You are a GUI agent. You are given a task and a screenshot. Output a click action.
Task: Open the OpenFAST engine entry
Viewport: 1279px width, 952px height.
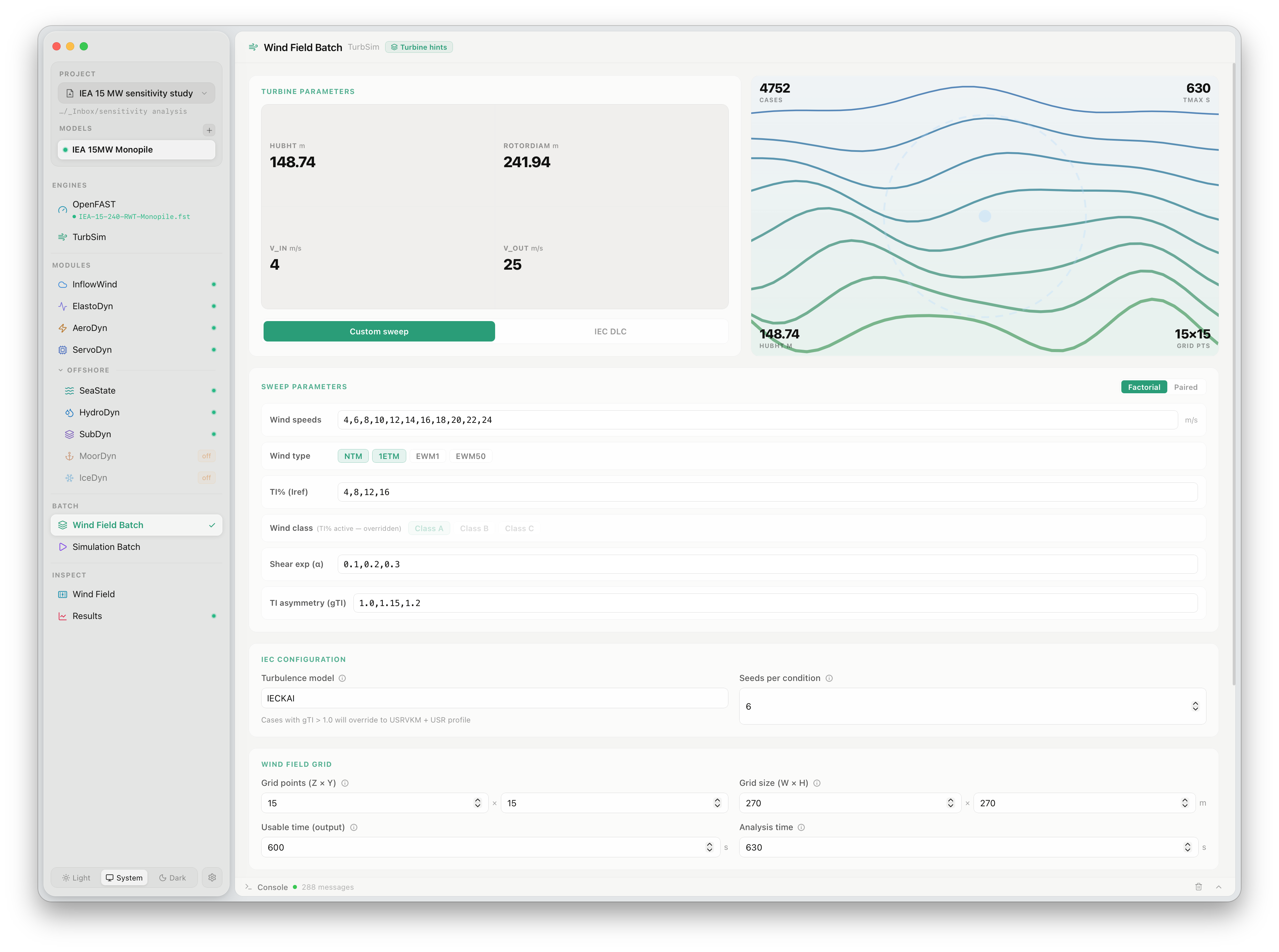pos(137,210)
